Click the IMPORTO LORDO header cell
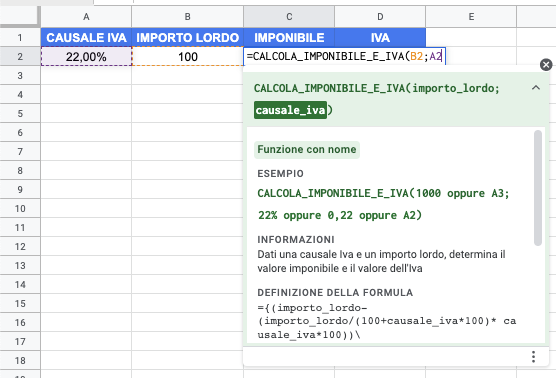This screenshot has height=378, width=556. tap(188, 37)
